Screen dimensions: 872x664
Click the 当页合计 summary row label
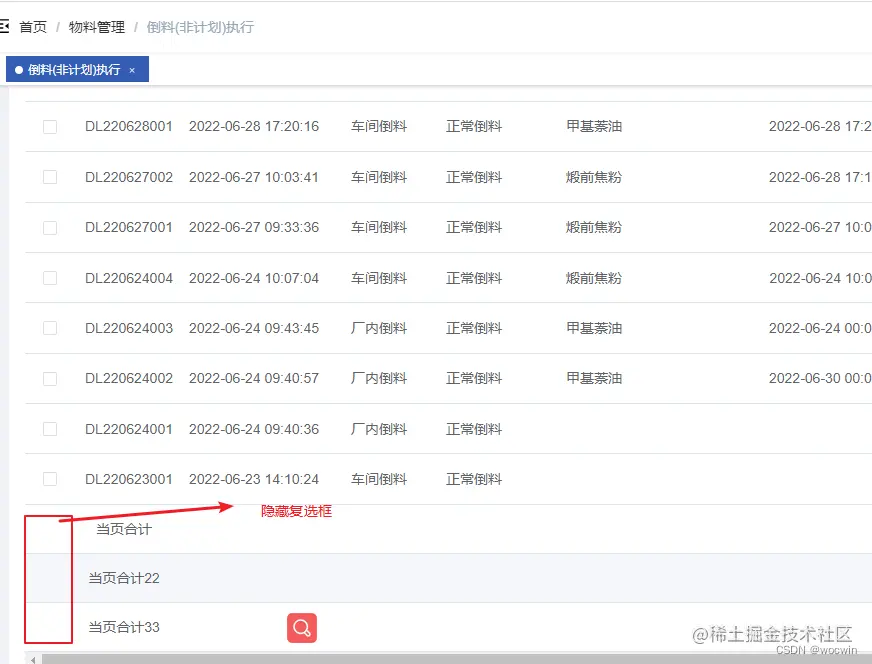click(124, 529)
